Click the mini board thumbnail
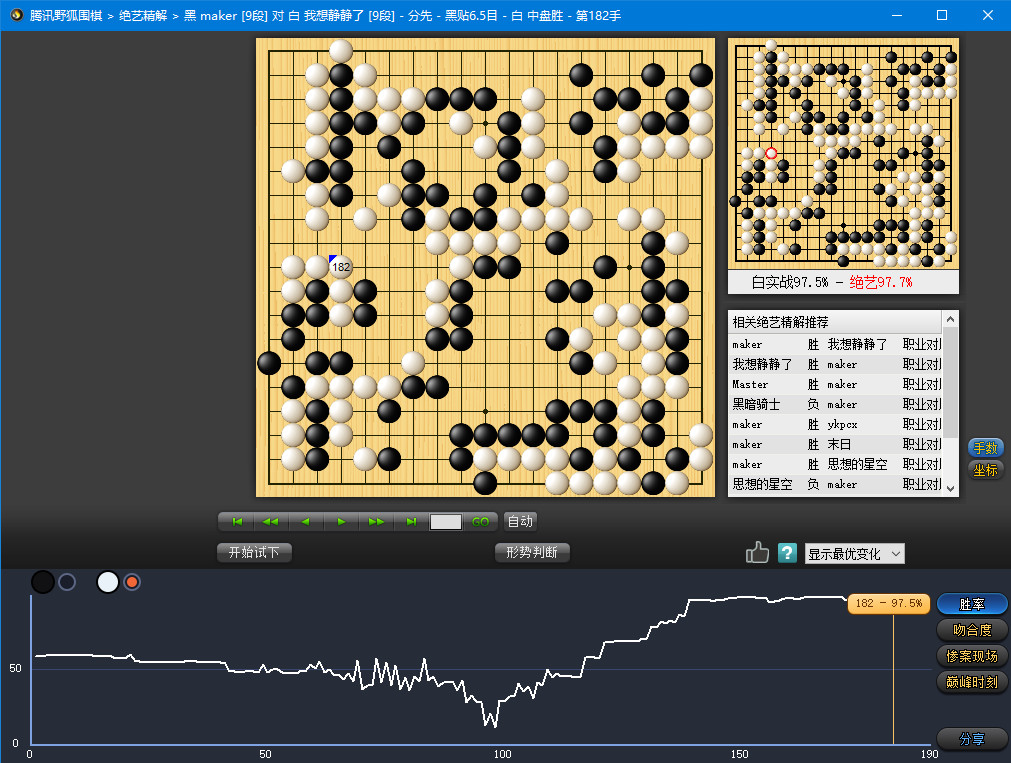Image resolution: width=1011 pixels, height=763 pixels. (843, 154)
